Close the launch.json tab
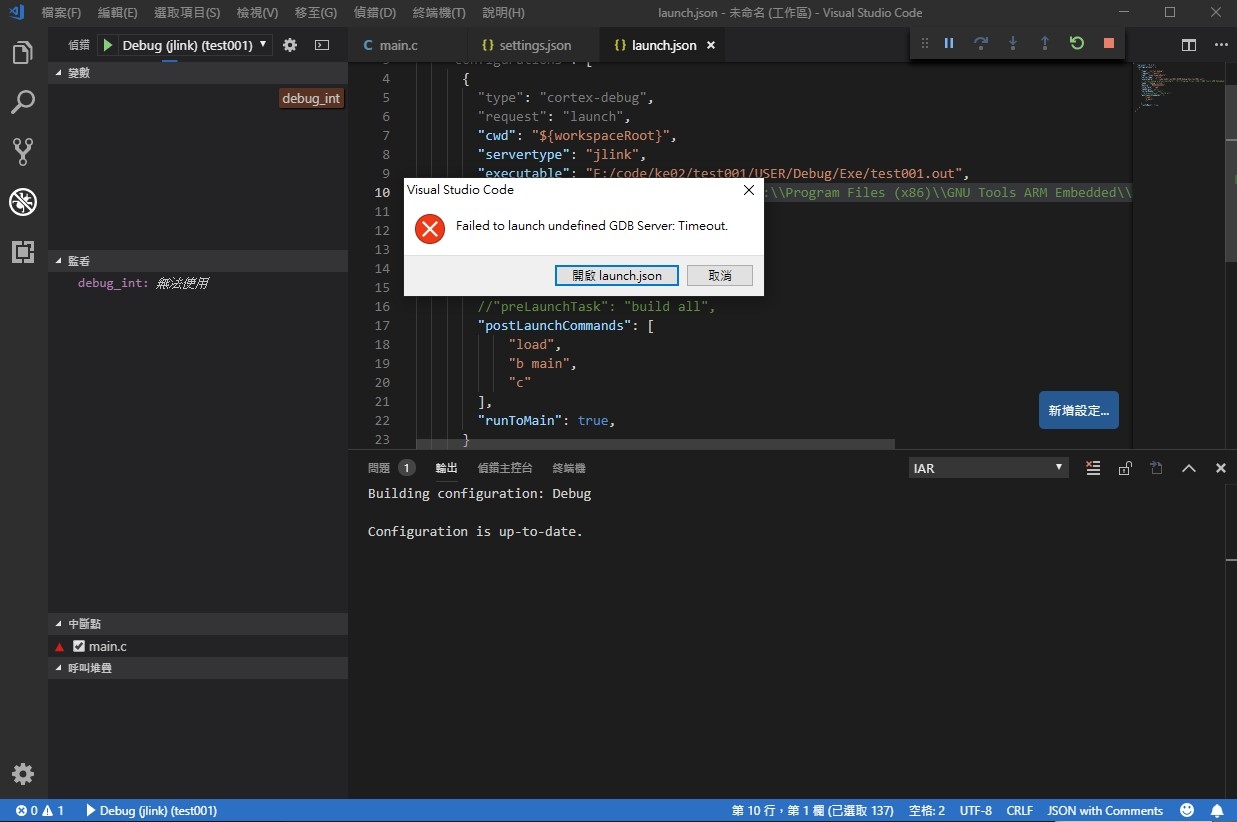This screenshot has height=822, width=1237. point(711,46)
